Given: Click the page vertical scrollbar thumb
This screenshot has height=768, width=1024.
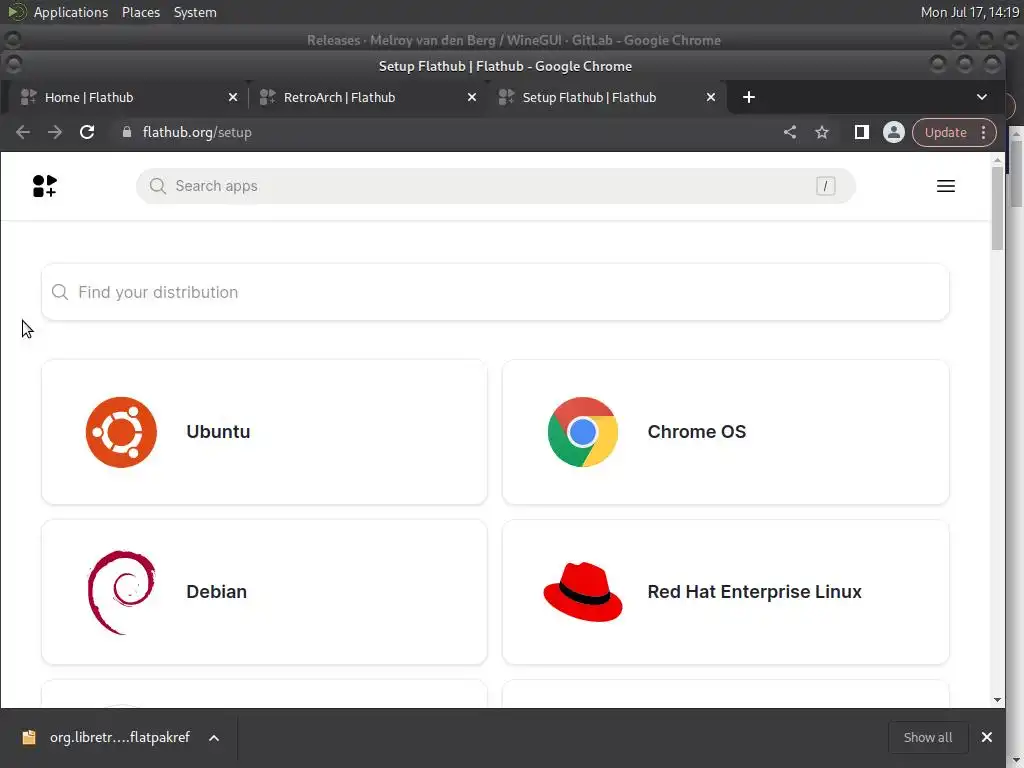Looking at the screenshot, I should [997, 209].
